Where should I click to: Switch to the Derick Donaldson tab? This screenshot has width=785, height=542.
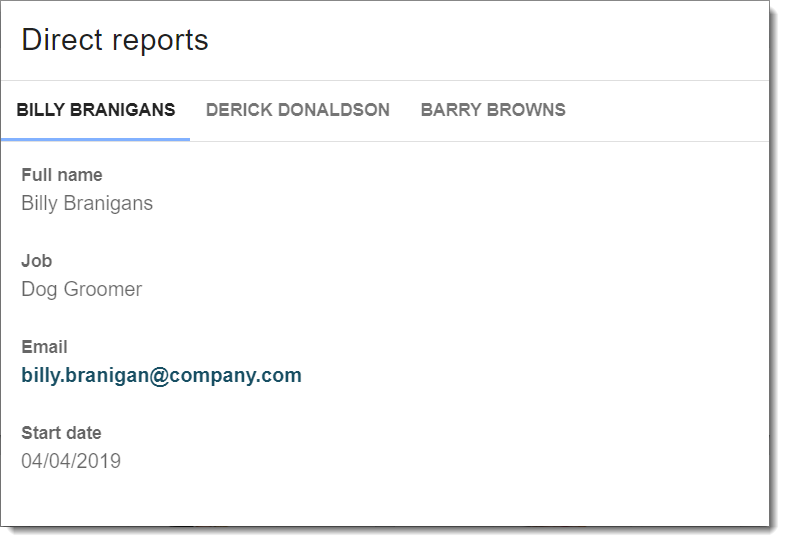[x=297, y=110]
